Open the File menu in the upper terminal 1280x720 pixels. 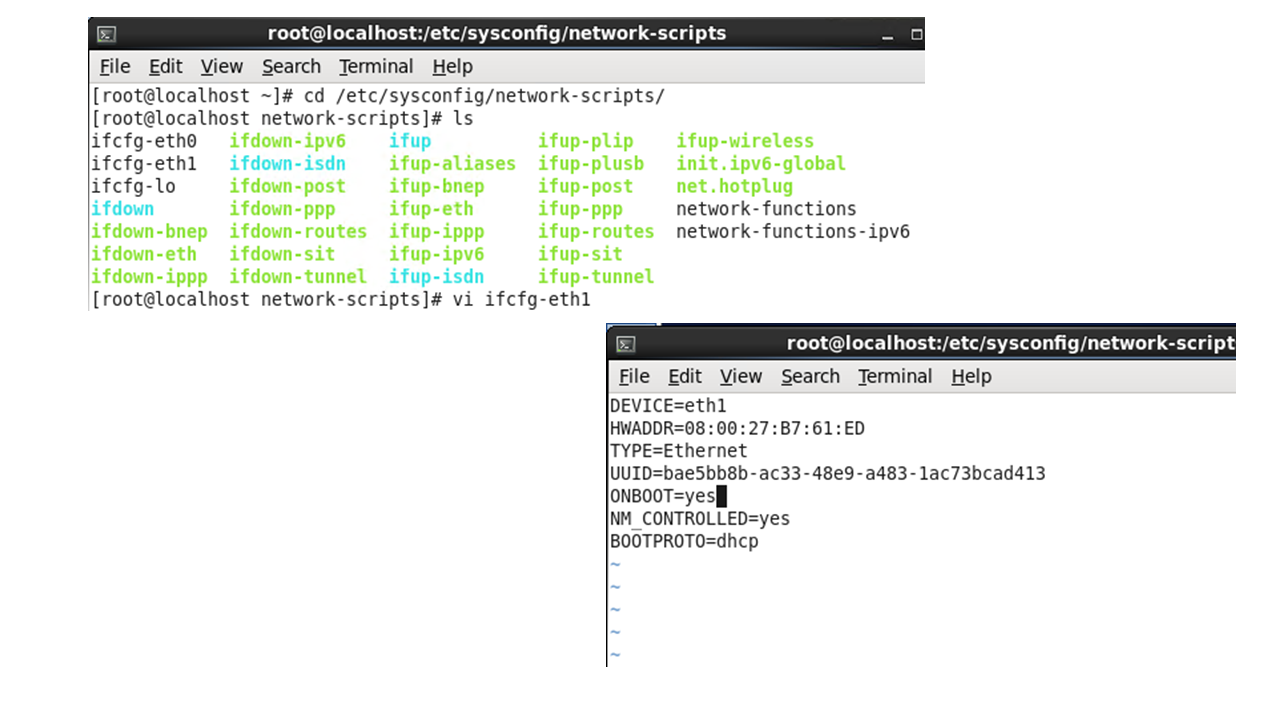click(115, 67)
